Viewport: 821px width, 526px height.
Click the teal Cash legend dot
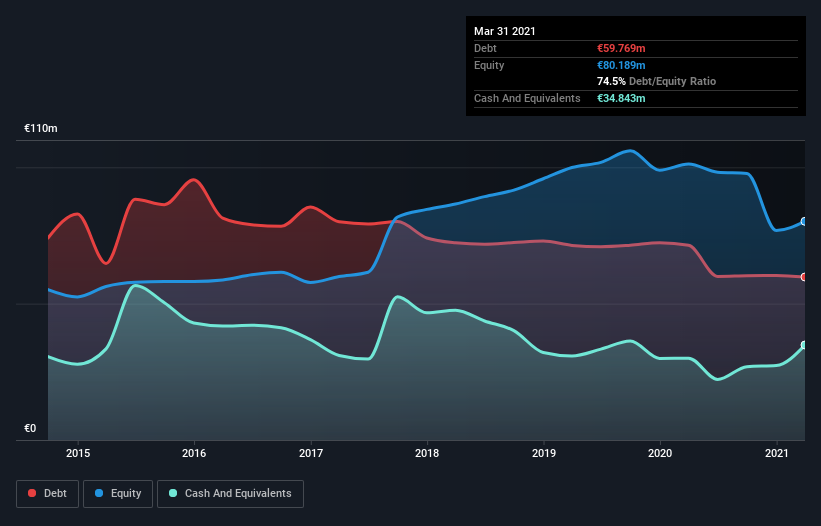pyautogui.click(x=173, y=493)
